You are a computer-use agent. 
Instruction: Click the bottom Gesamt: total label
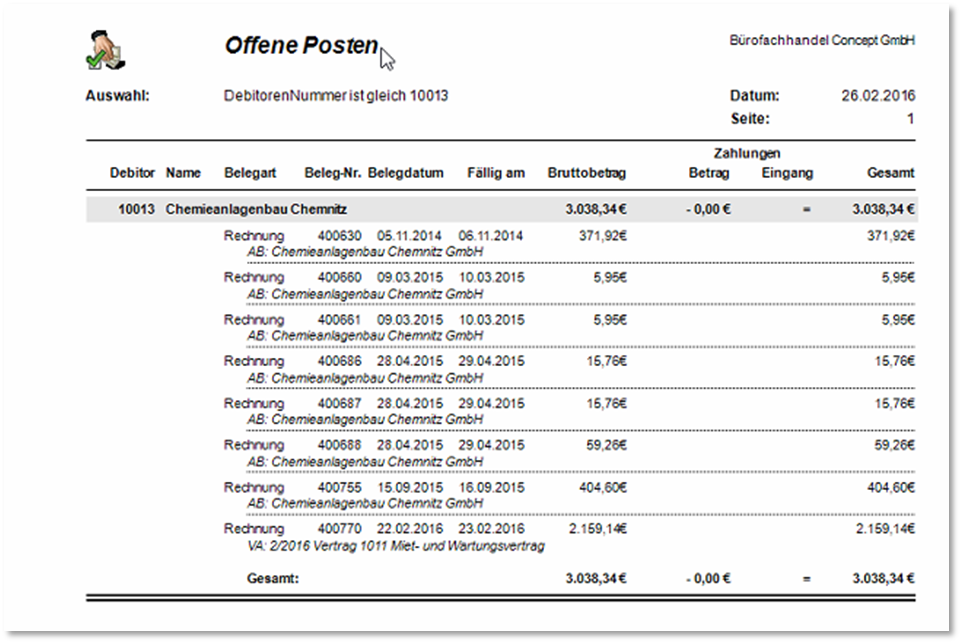click(x=273, y=578)
